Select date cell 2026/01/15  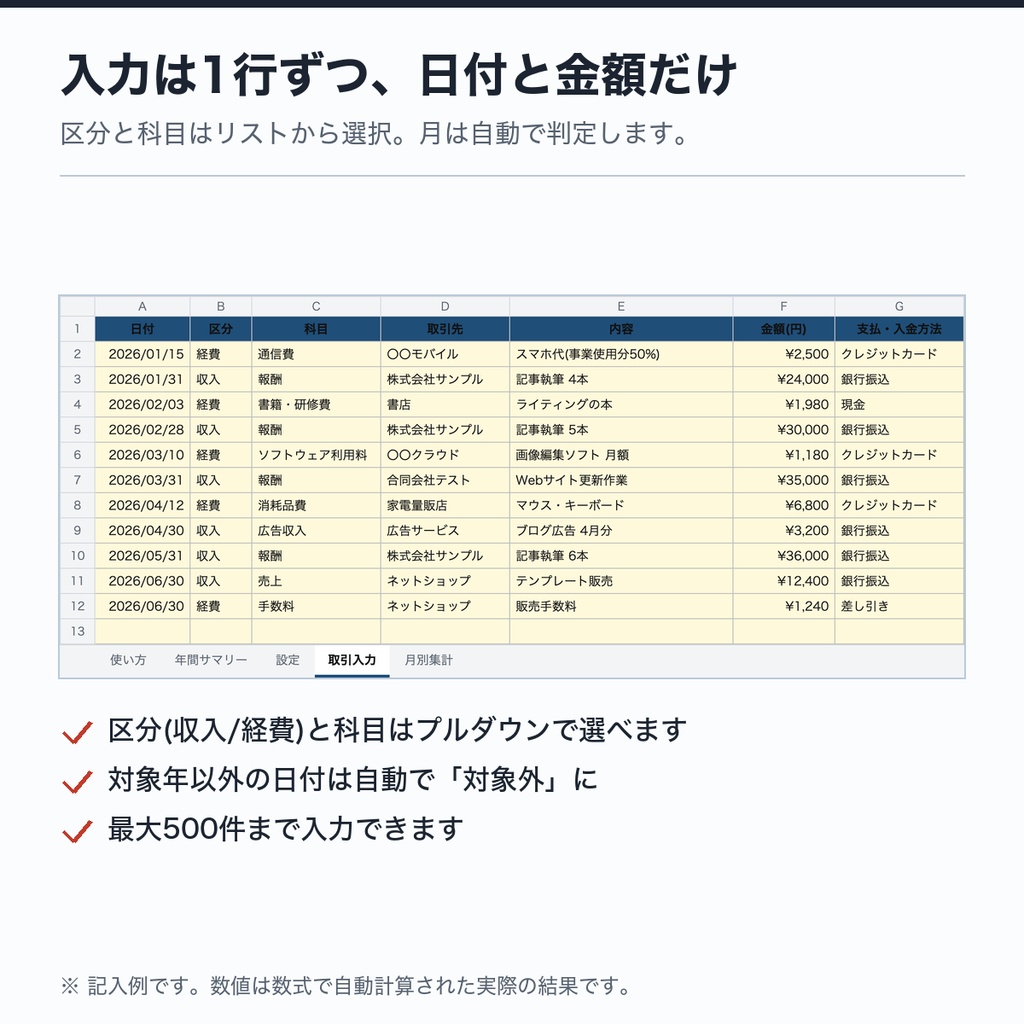click(x=142, y=354)
